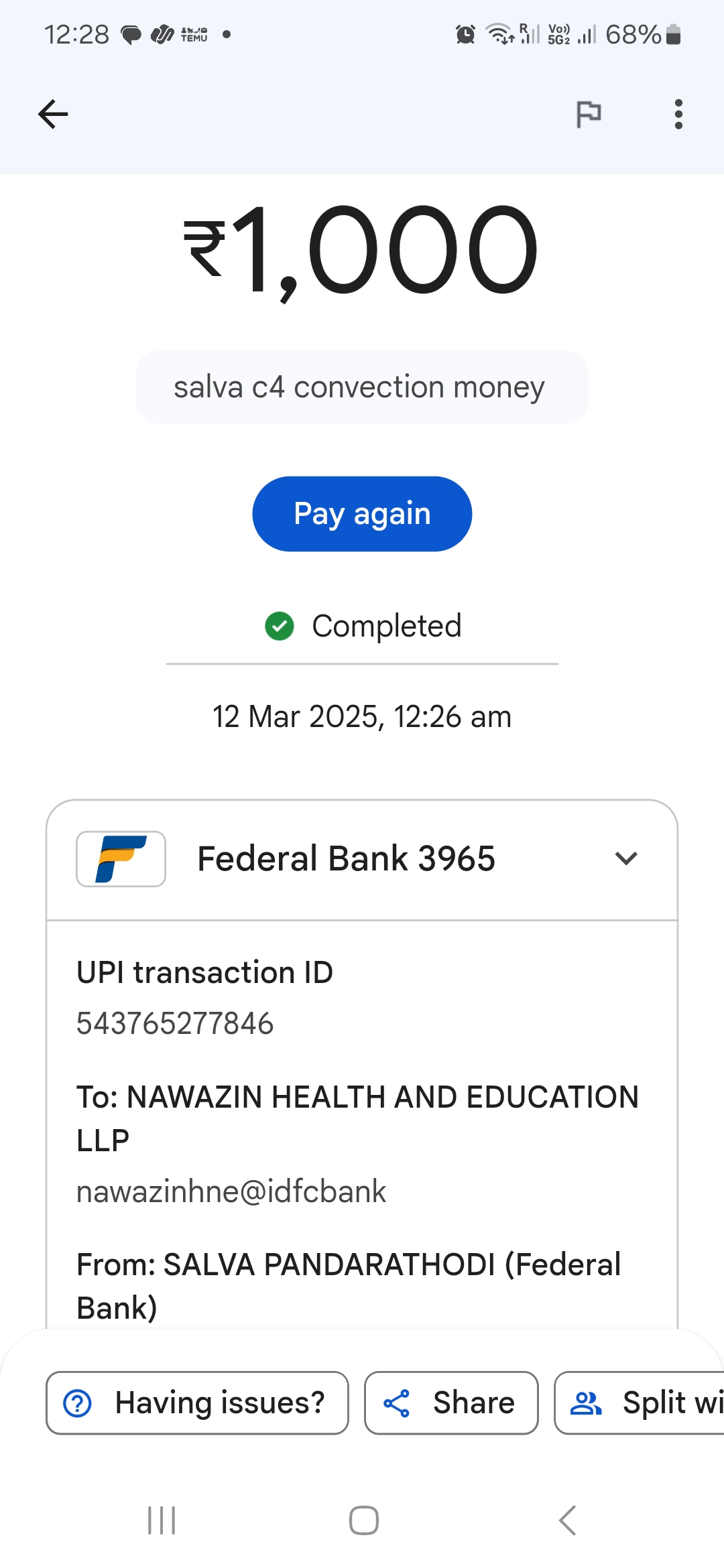Tap the report flag icon
The image size is (724, 1568).
point(589,114)
